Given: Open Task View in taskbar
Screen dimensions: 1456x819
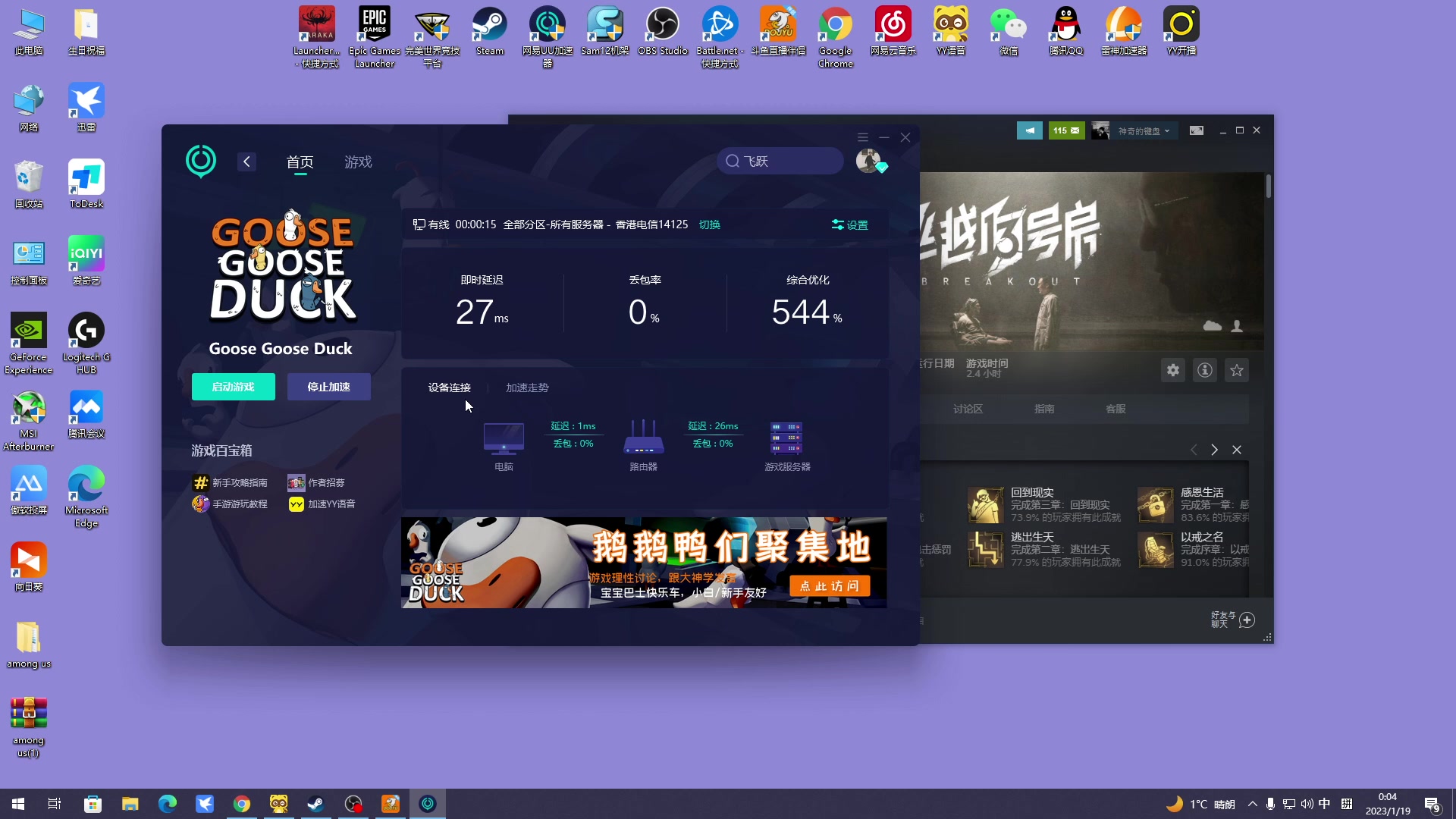Looking at the screenshot, I should coord(55,804).
